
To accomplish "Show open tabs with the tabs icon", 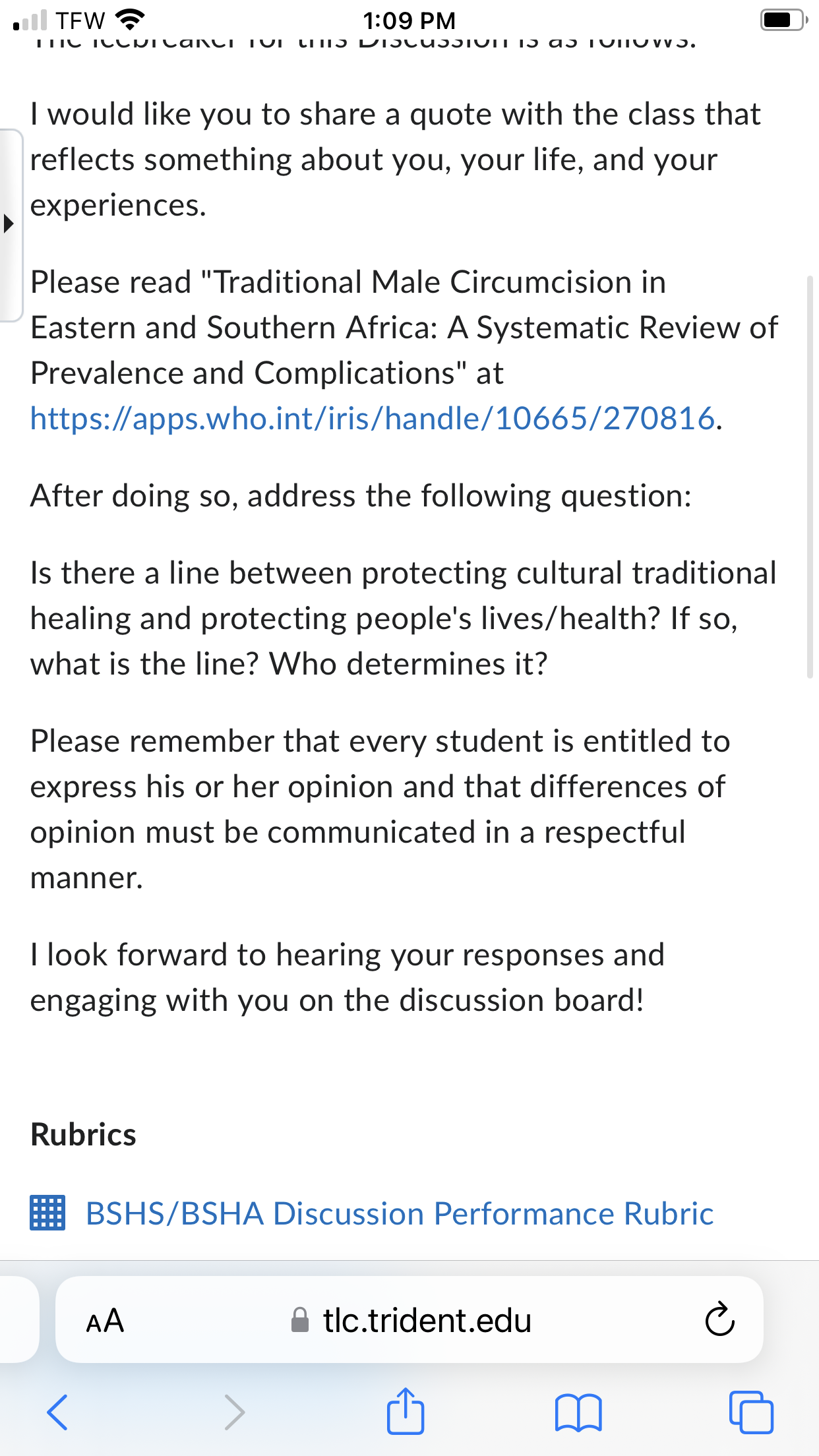I will pyautogui.click(x=751, y=1412).
